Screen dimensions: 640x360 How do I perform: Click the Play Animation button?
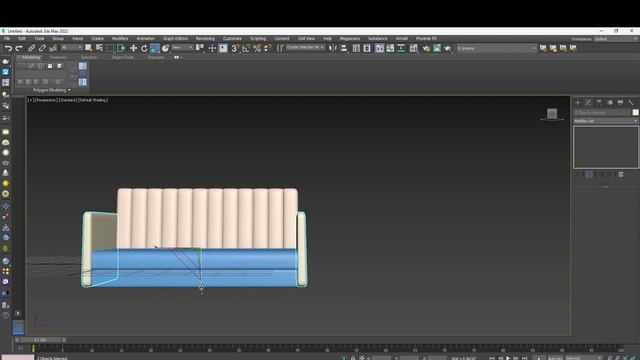click(508, 358)
